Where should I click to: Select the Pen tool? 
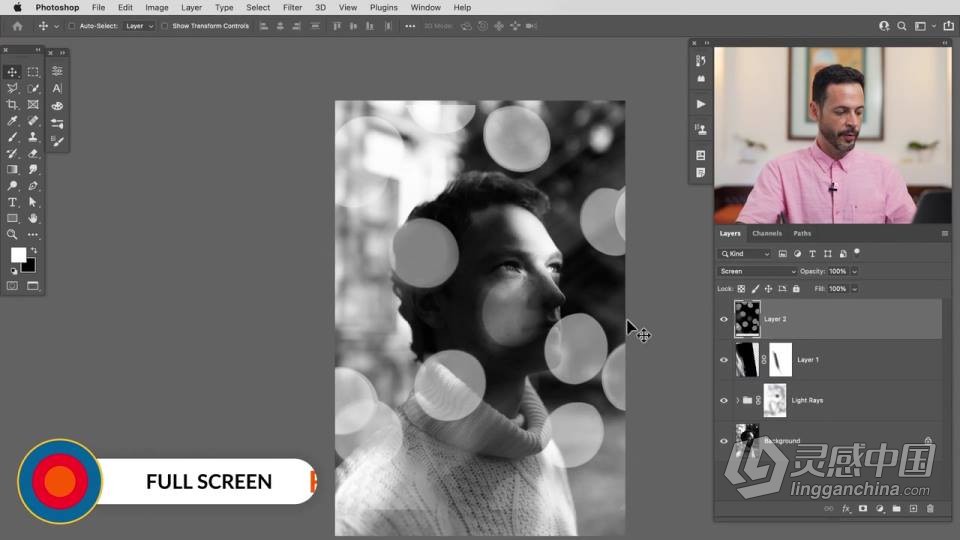[x=33, y=186]
